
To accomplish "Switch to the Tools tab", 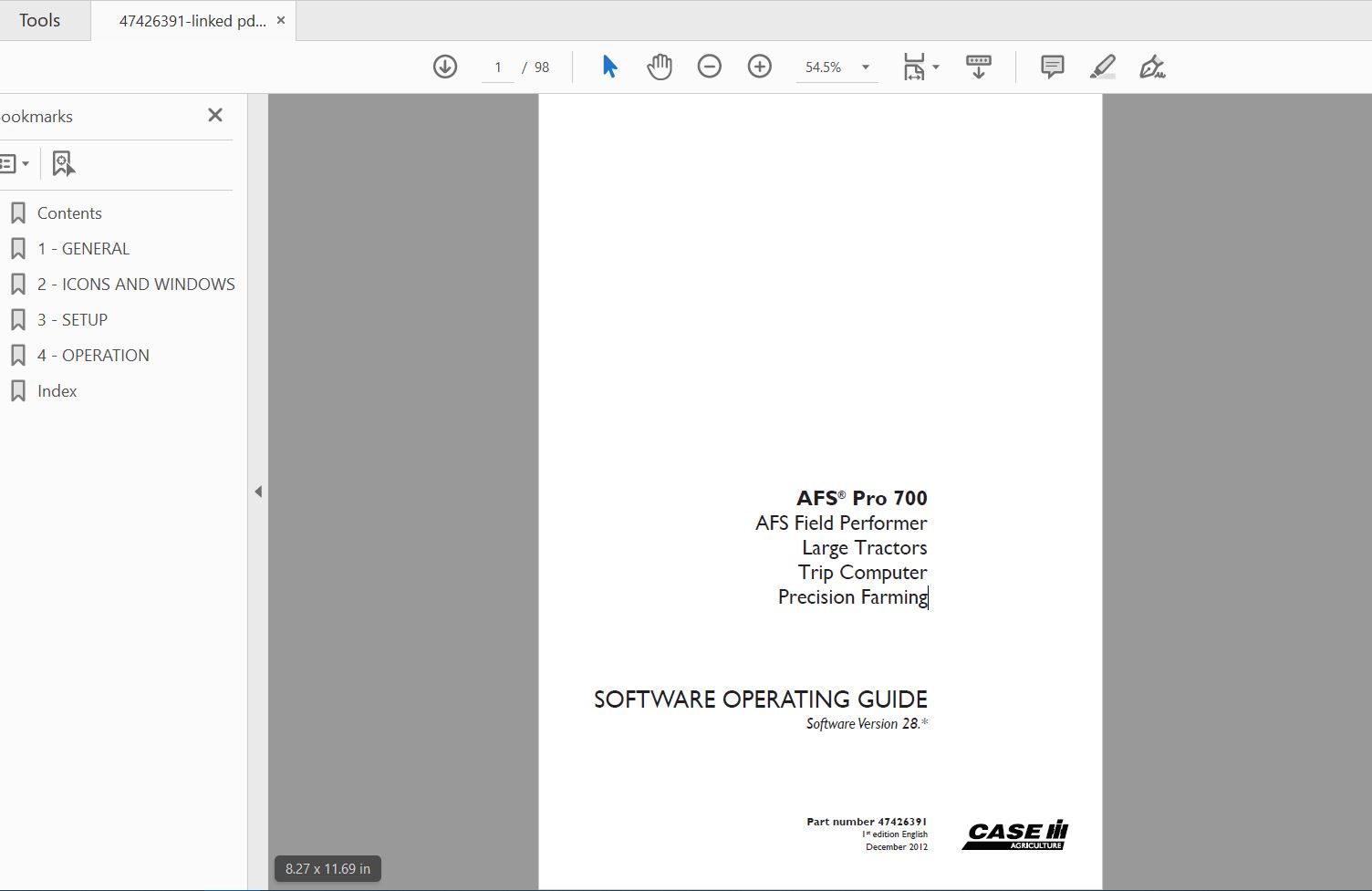I will click(x=40, y=20).
